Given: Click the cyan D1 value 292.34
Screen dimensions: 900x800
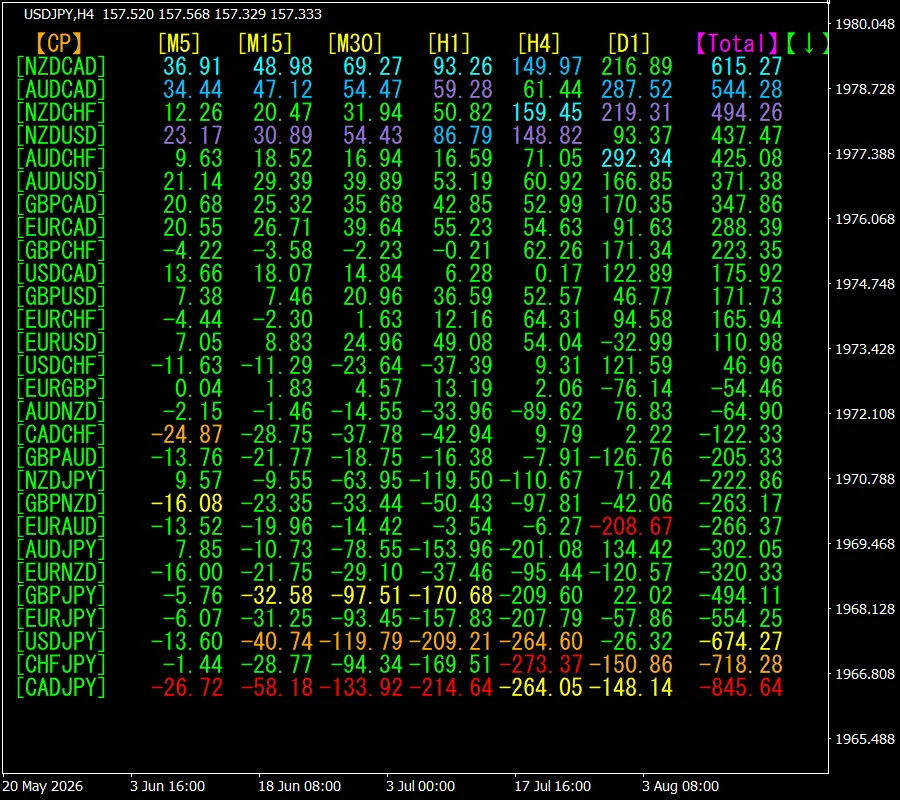Looking at the screenshot, I should tap(637, 158).
